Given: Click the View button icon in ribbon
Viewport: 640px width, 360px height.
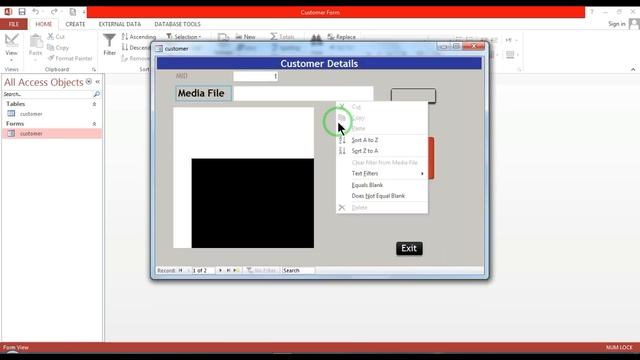Looking at the screenshot, I should tap(11, 40).
